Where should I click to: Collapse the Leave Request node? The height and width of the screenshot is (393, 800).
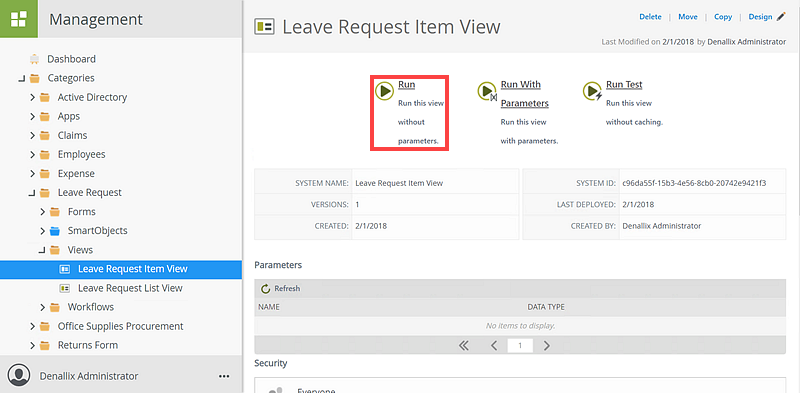(32, 193)
